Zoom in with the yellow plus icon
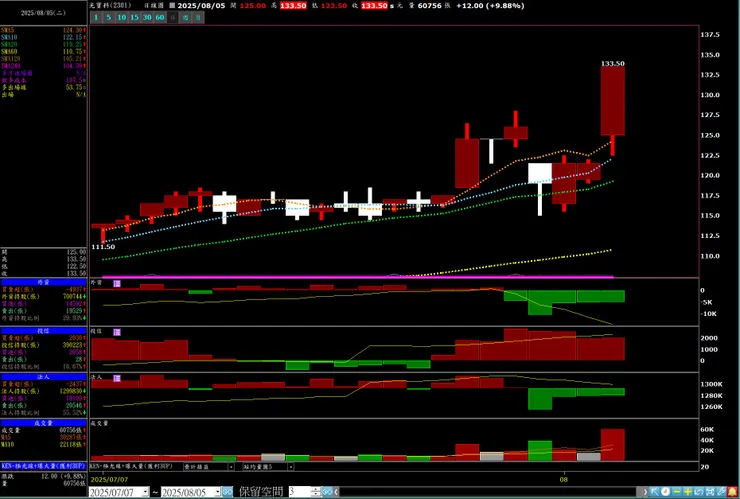 click(688, 491)
